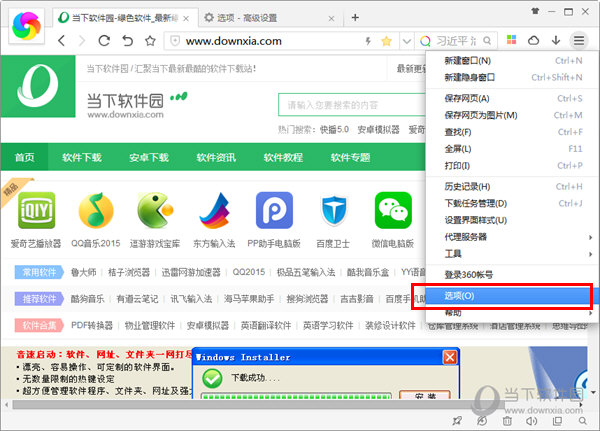Click the magnifier in search box

pos(487,41)
